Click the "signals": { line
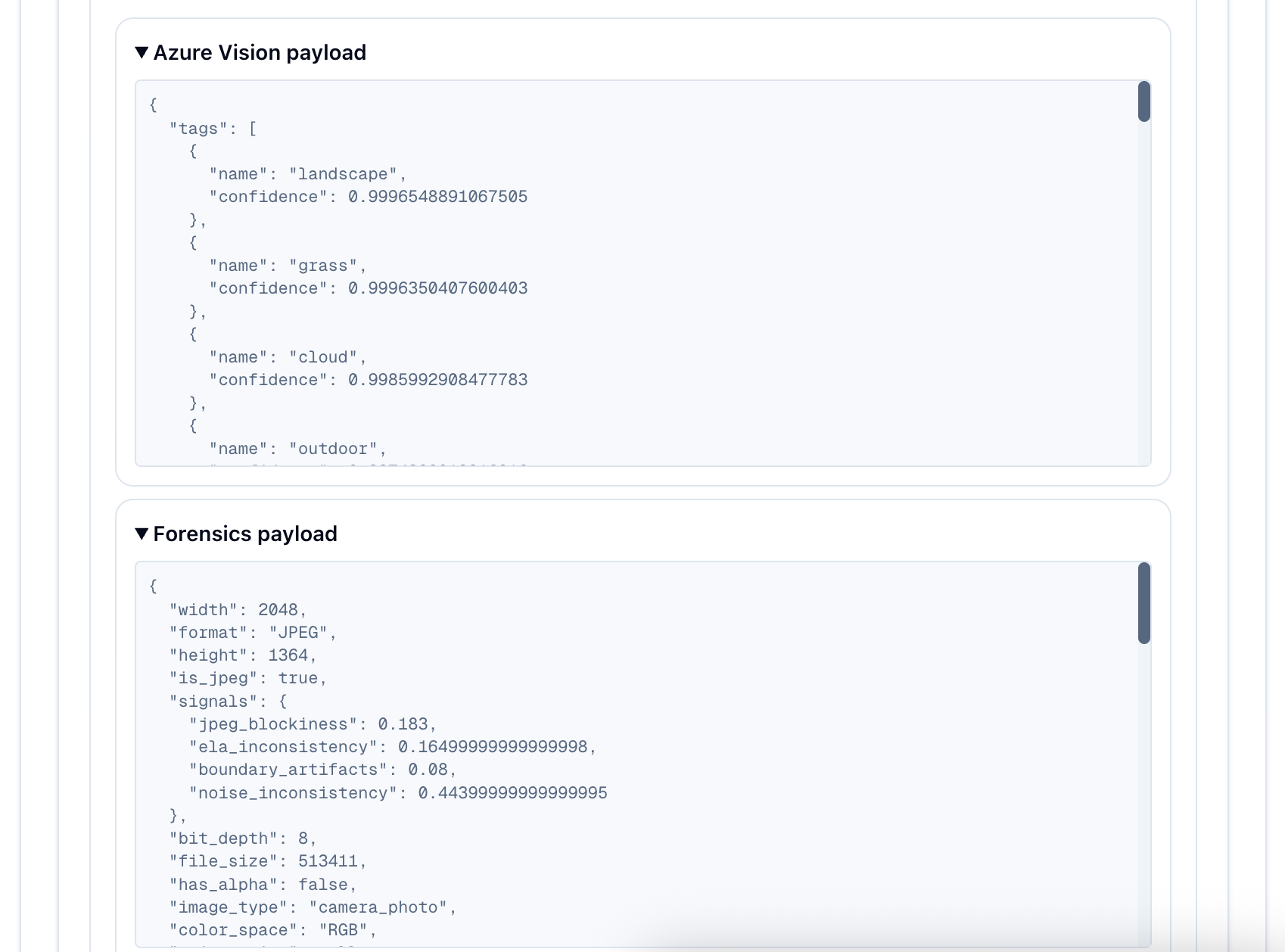This screenshot has width=1285, height=952. point(229,702)
